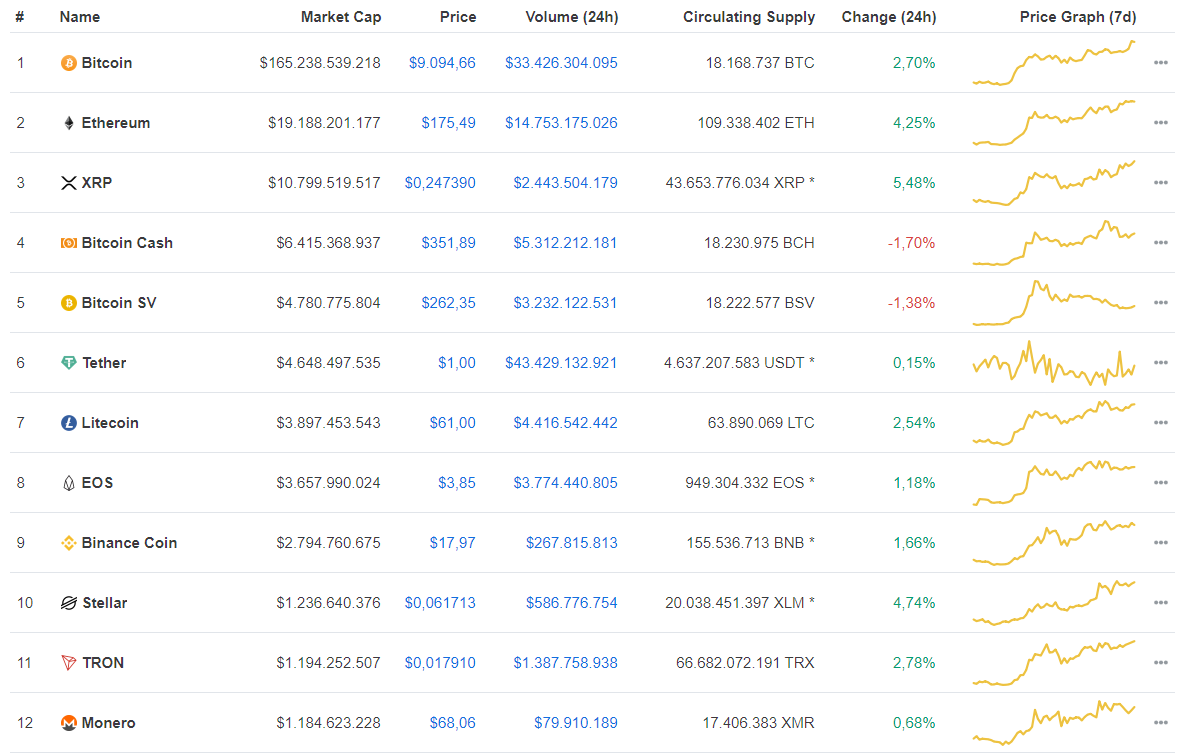Expand the ellipsis menu for Stellar row
Screen dimensions: 1186x755
click(1160, 603)
